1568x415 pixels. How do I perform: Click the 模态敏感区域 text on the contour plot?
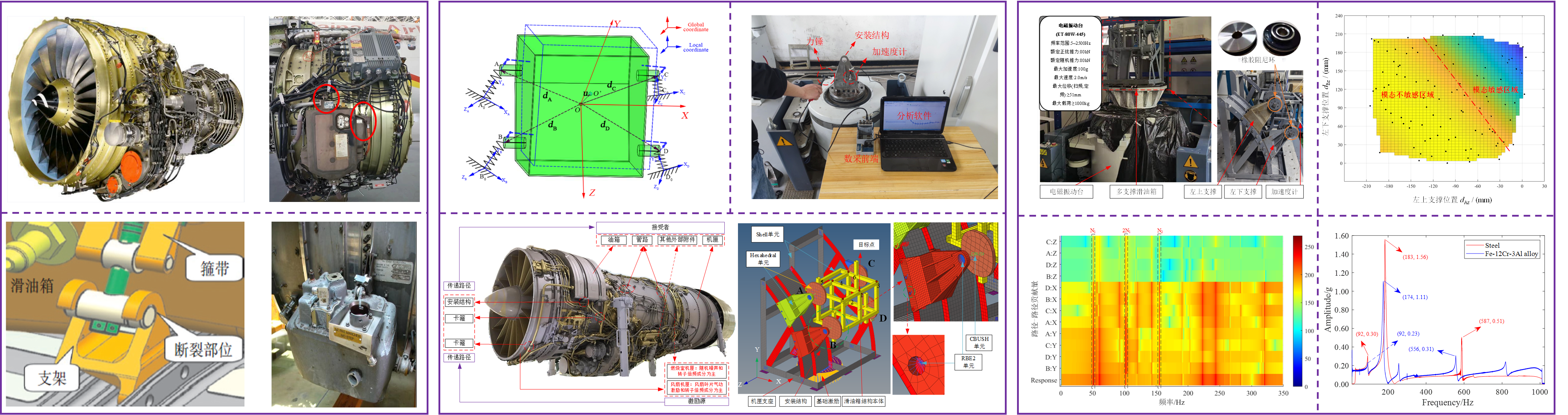pyautogui.click(x=1495, y=90)
